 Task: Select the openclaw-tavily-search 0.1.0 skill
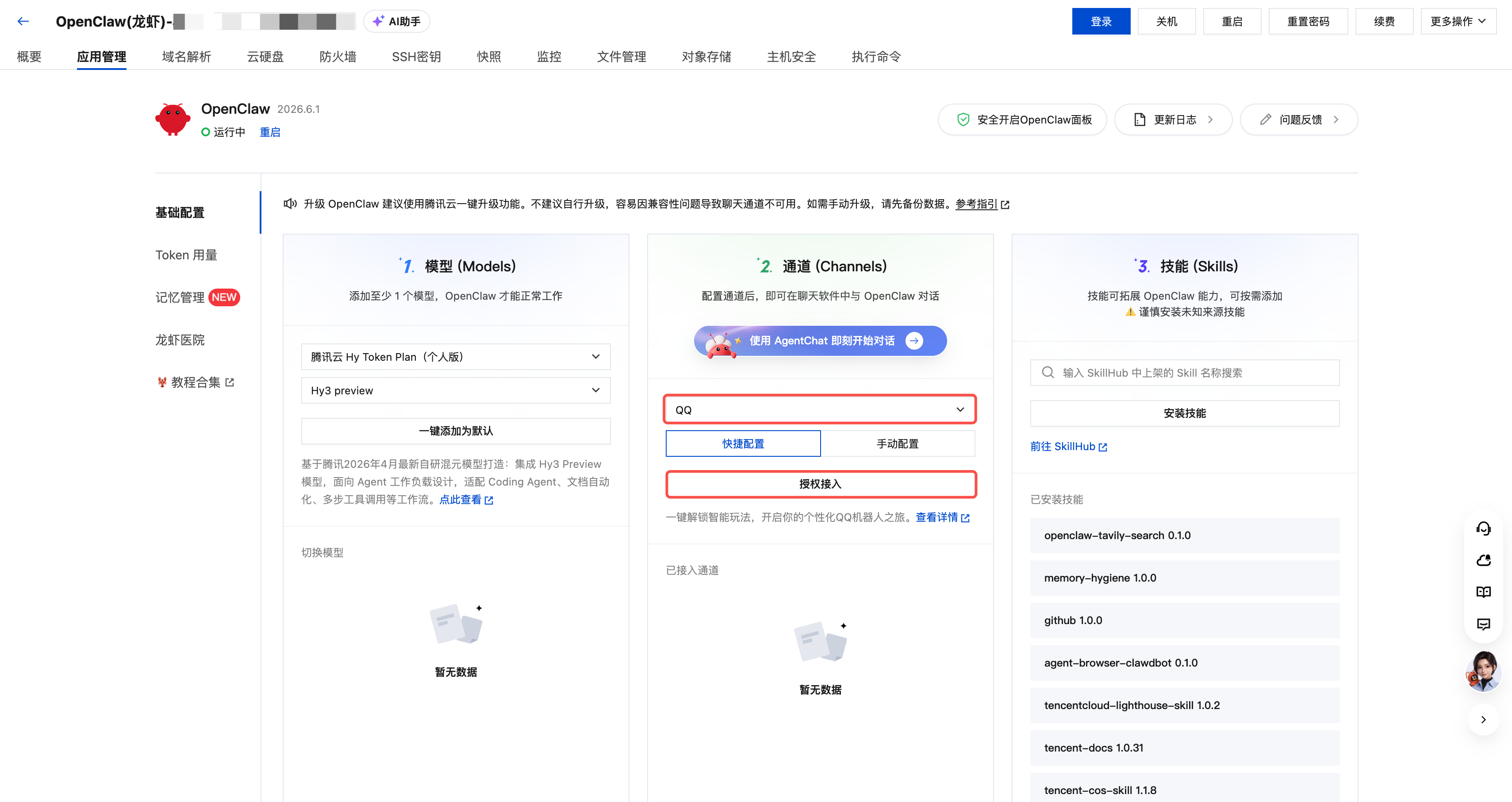click(1185, 536)
